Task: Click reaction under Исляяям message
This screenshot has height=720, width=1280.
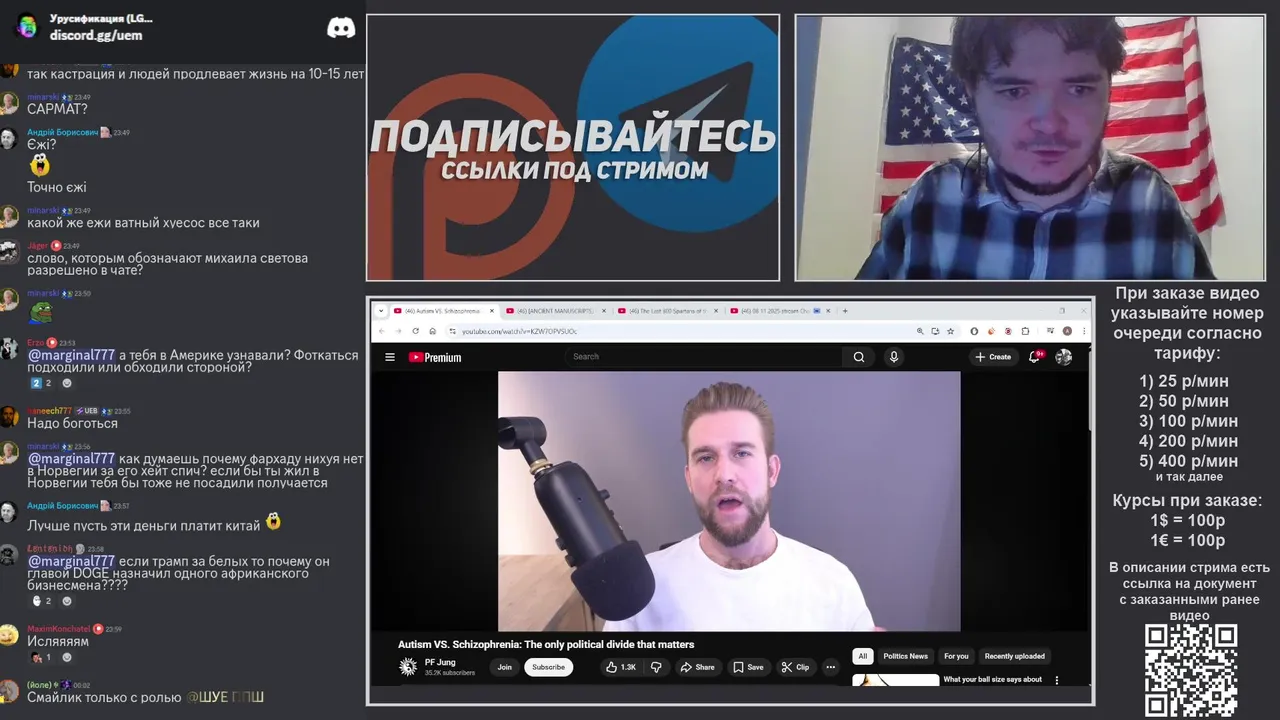Action: pos(41,658)
